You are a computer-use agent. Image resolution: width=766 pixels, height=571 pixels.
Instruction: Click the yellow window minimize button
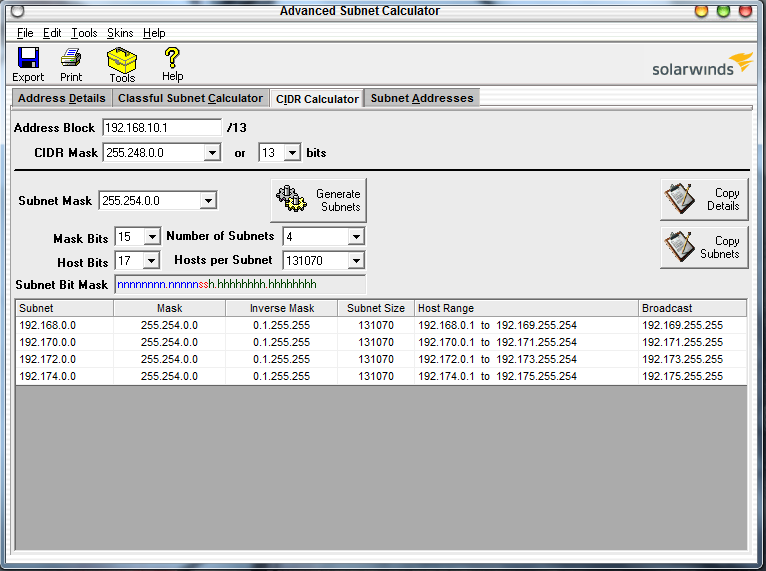(x=701, y=10)
